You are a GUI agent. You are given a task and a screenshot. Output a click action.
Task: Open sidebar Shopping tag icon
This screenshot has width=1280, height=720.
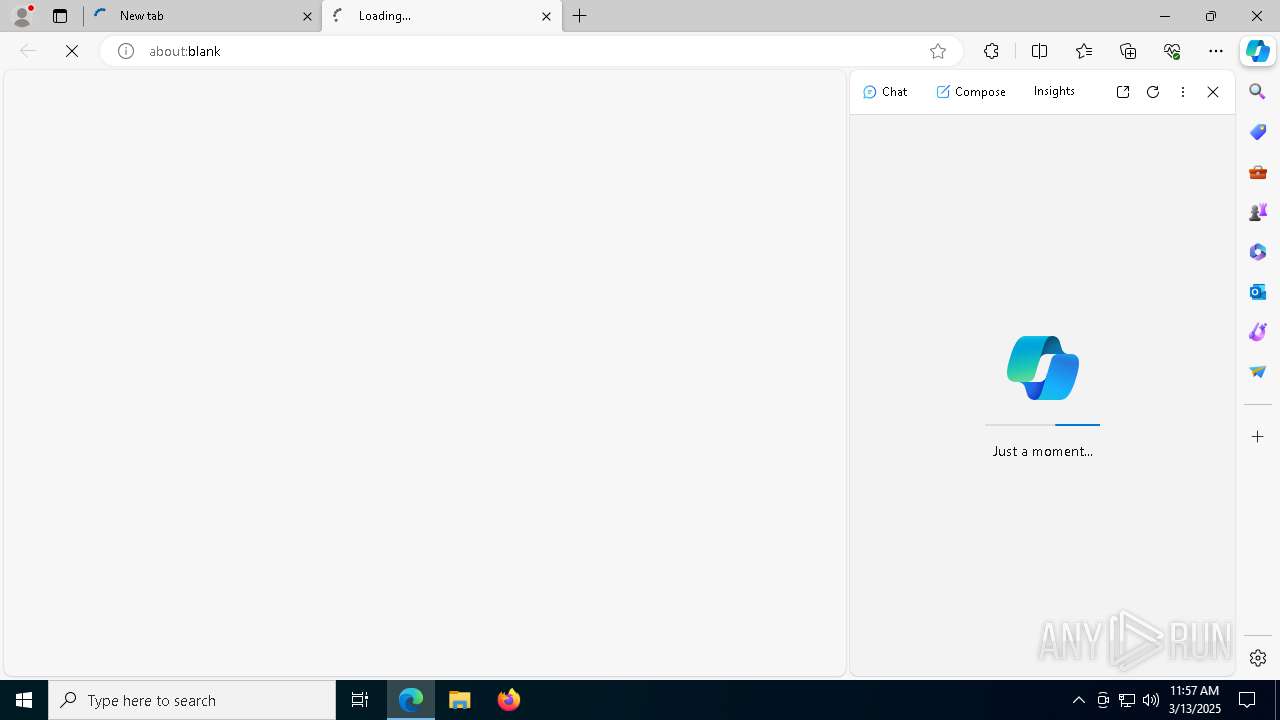1258,132
